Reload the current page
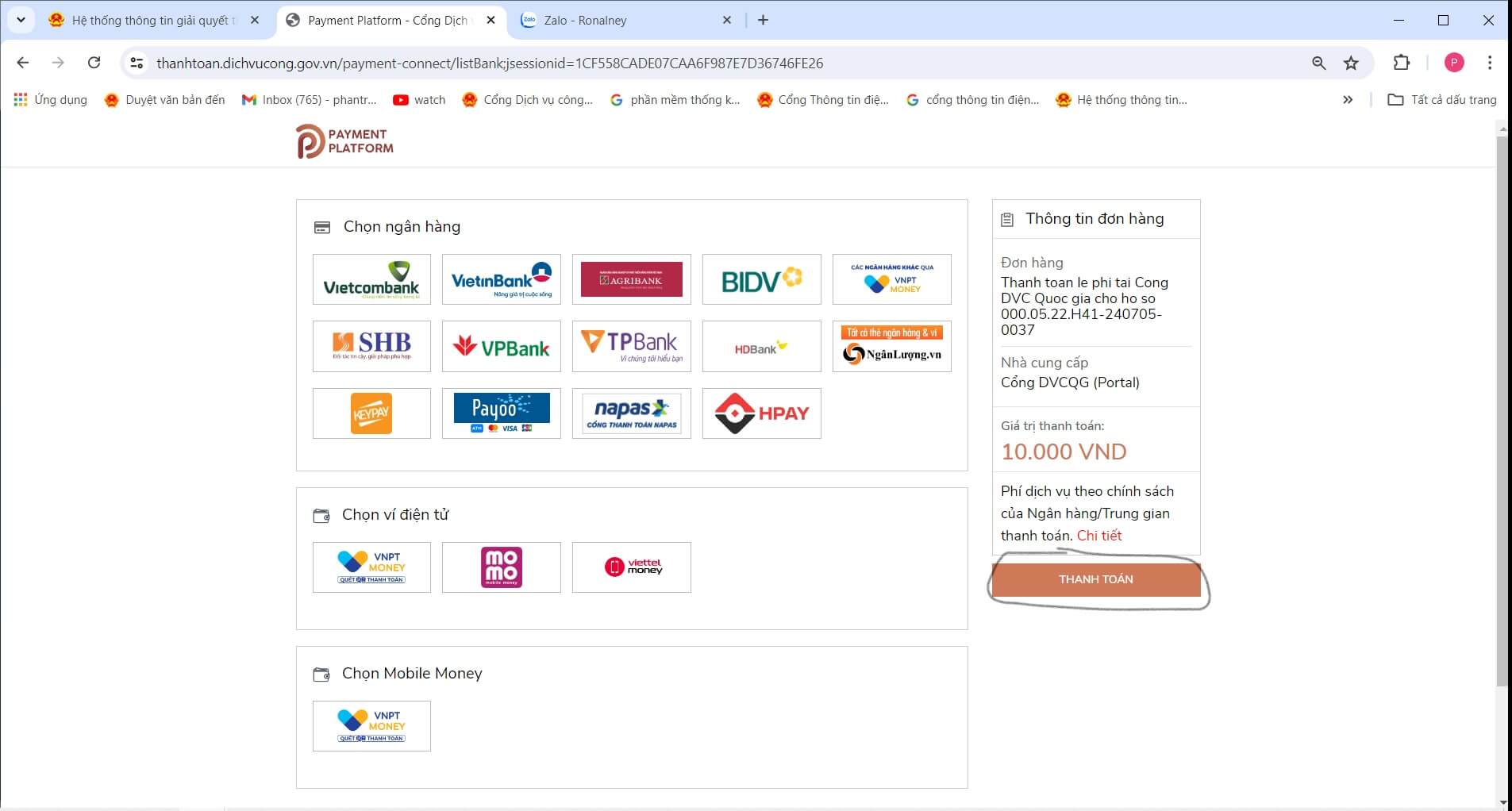 [x=94, y=63]
